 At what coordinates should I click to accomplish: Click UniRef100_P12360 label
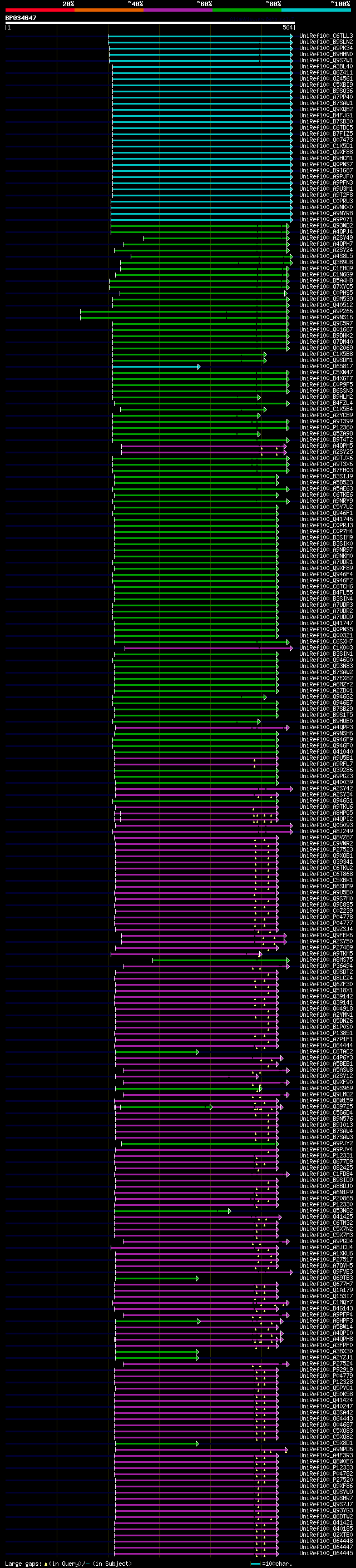pyautogui.click(x=326, y=427)
